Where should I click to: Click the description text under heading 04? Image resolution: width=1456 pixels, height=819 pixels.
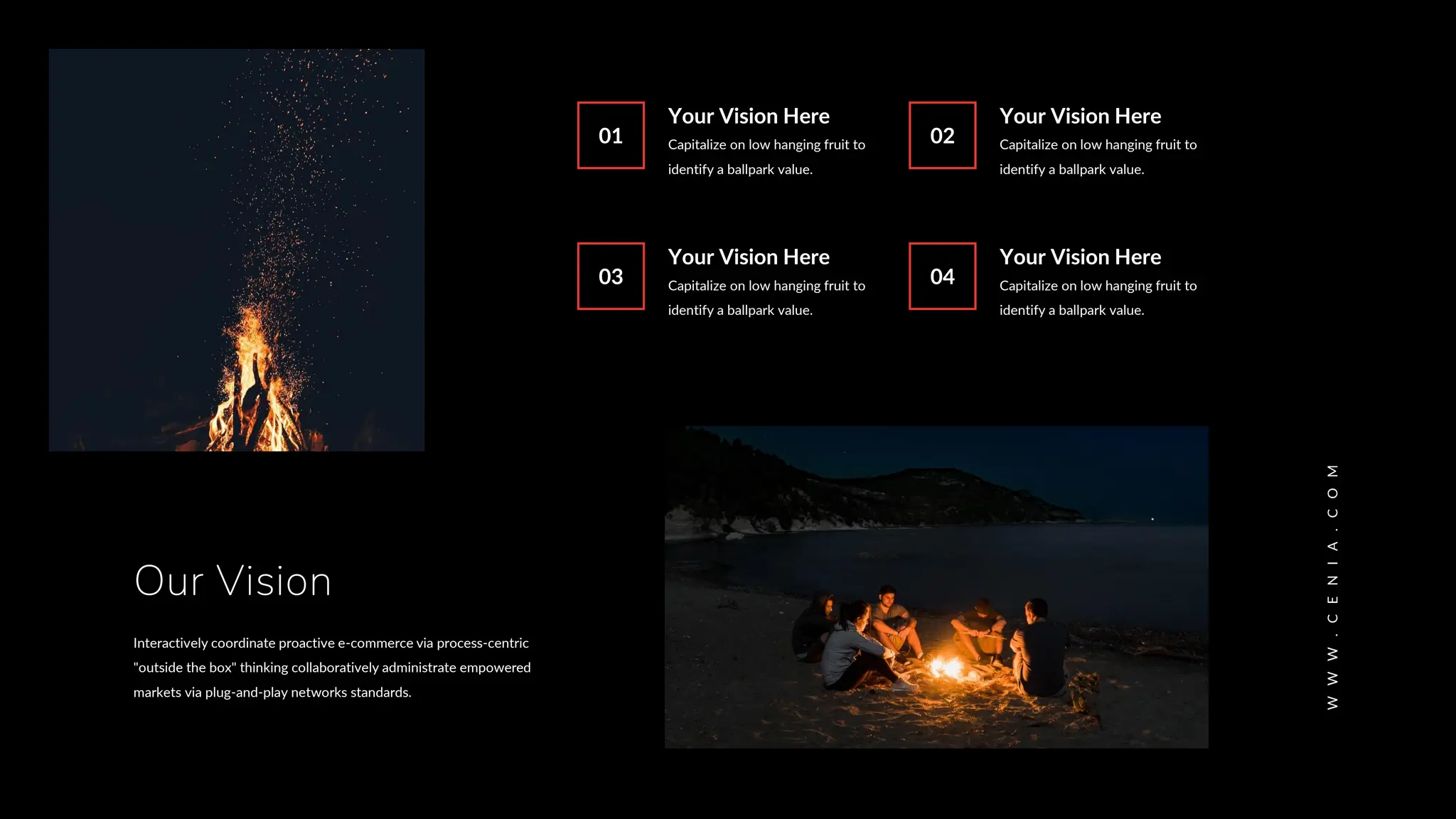[x=1098, y=297]
